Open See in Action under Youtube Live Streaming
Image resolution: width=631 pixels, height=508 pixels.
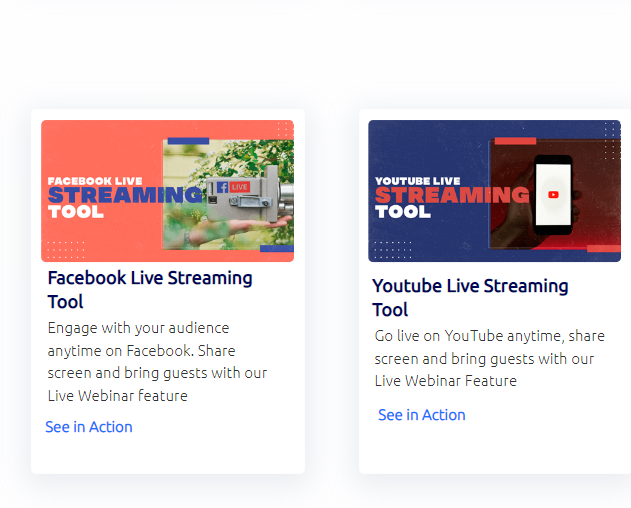click(421, 415)
